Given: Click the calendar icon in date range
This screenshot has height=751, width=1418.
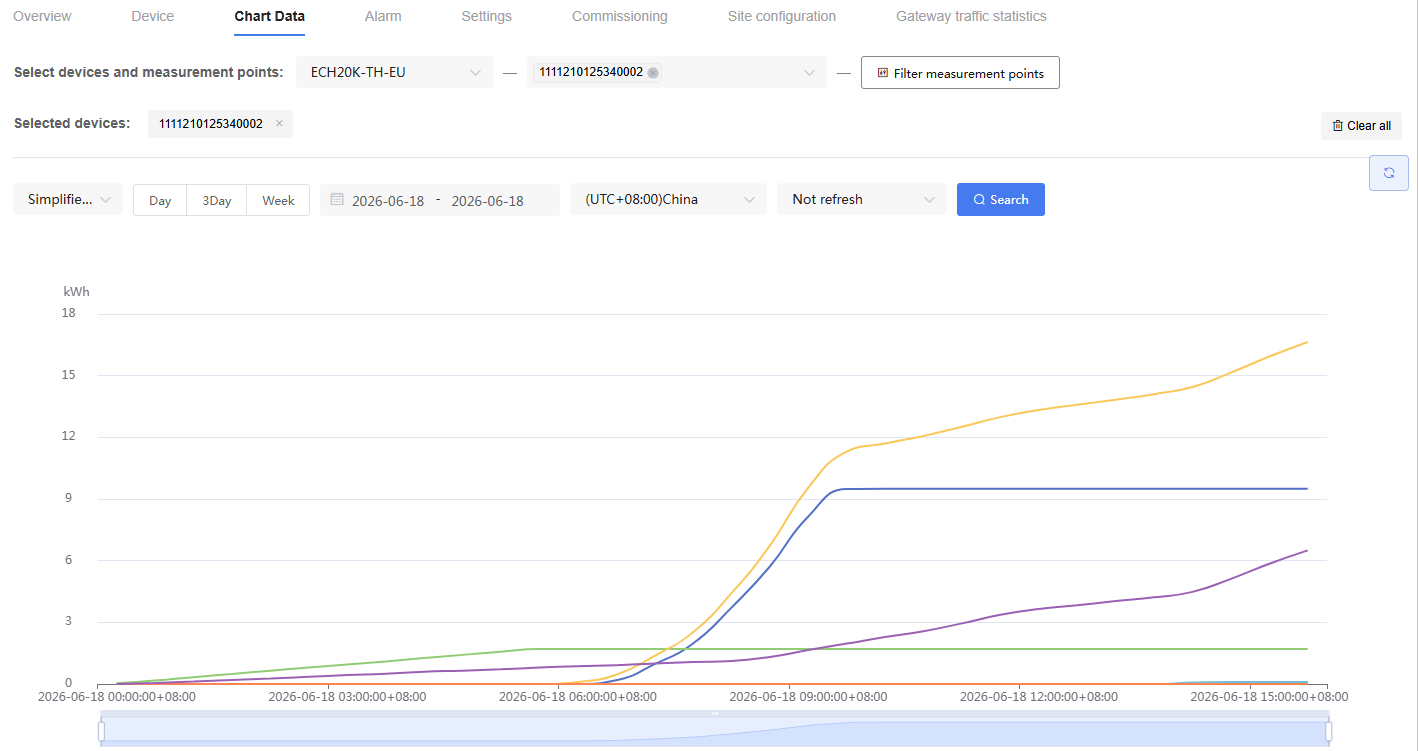Looking at the screenshot, I should pos(337,199).
